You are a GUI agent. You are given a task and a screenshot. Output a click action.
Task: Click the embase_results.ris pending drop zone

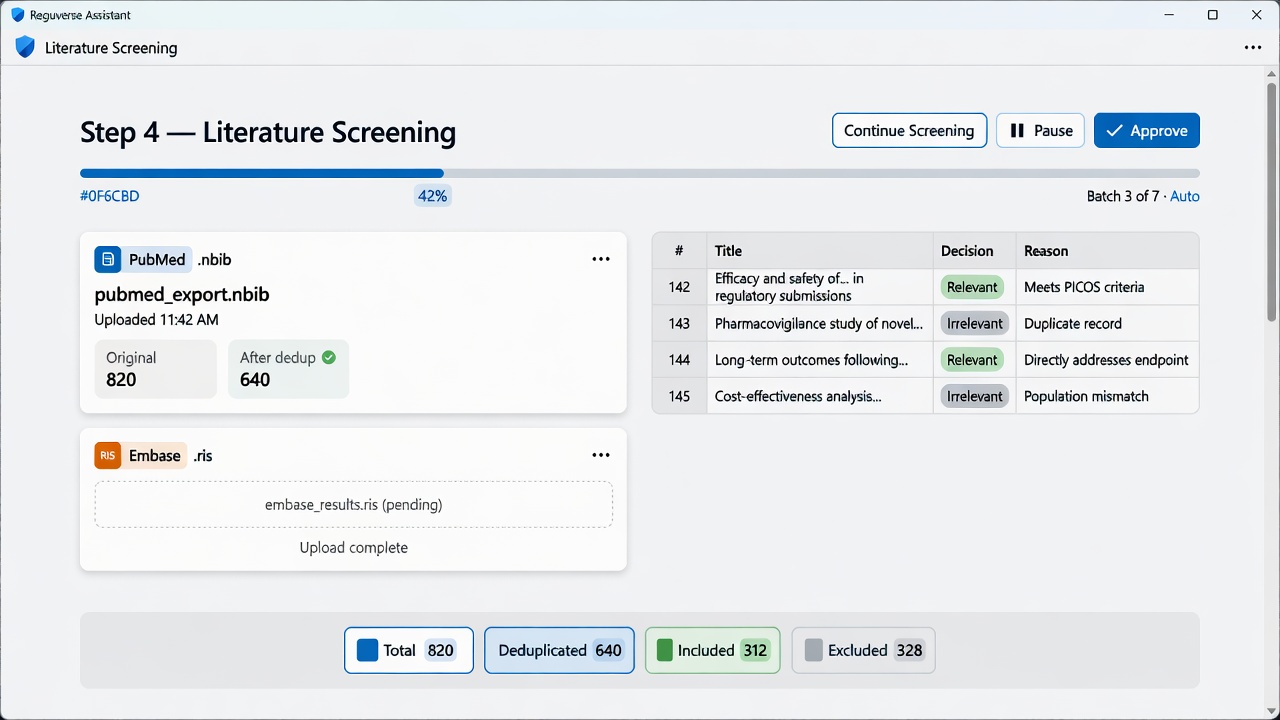pos(354,504)
